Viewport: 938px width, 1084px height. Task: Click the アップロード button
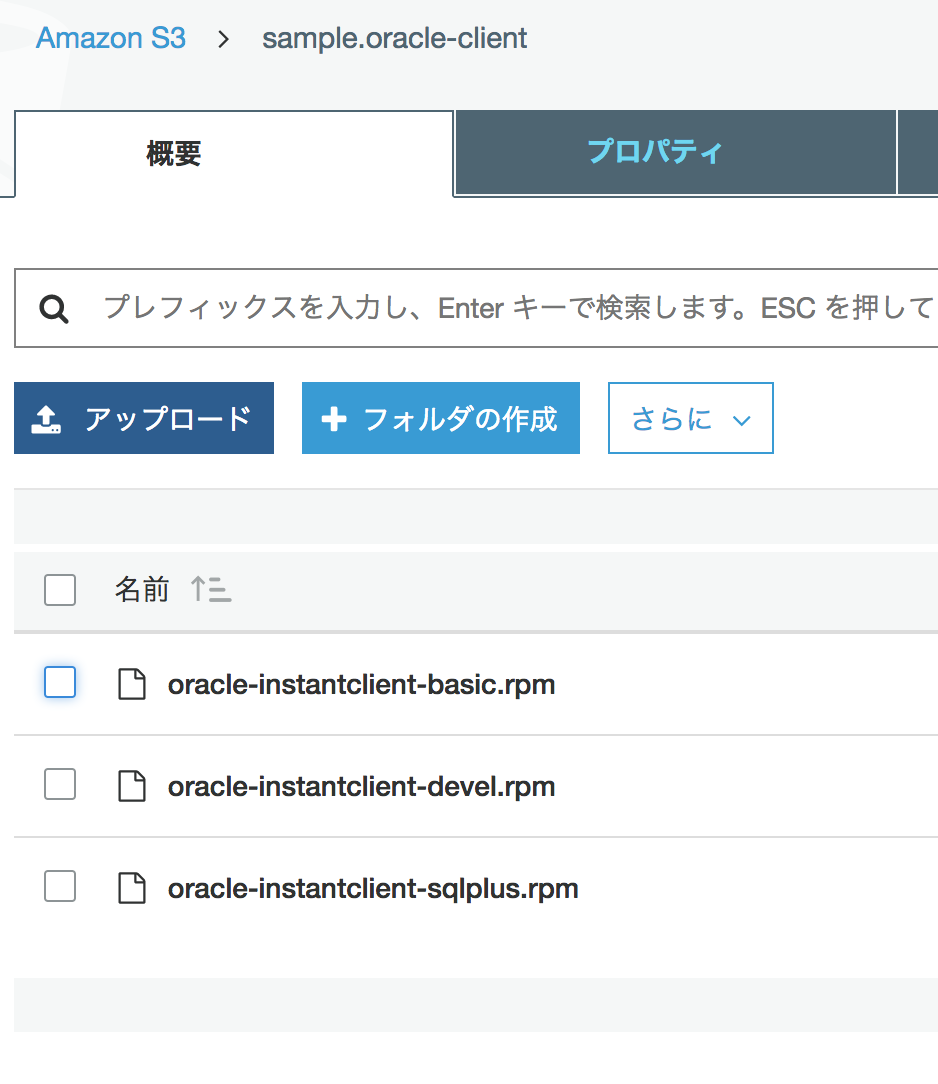coord(144,418)
